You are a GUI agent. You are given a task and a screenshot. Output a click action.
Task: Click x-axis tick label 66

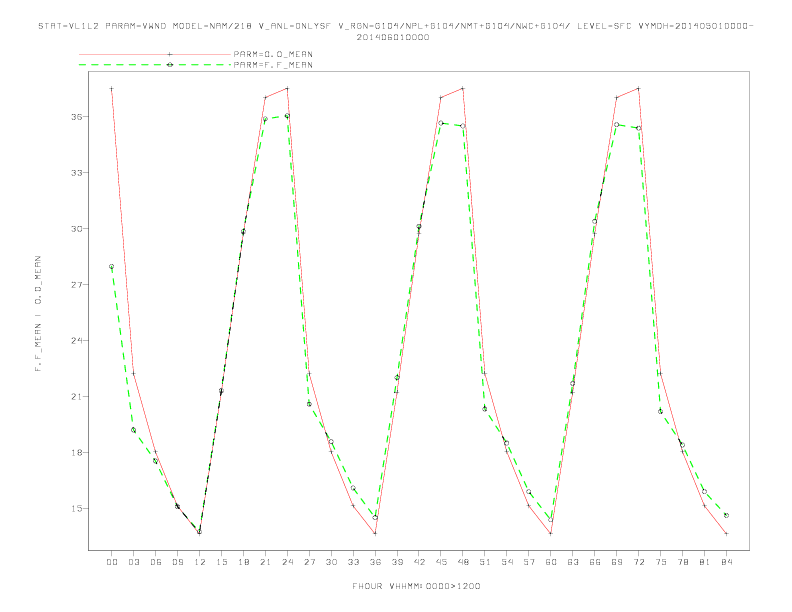pyautogui.click(x=595, y=562)
